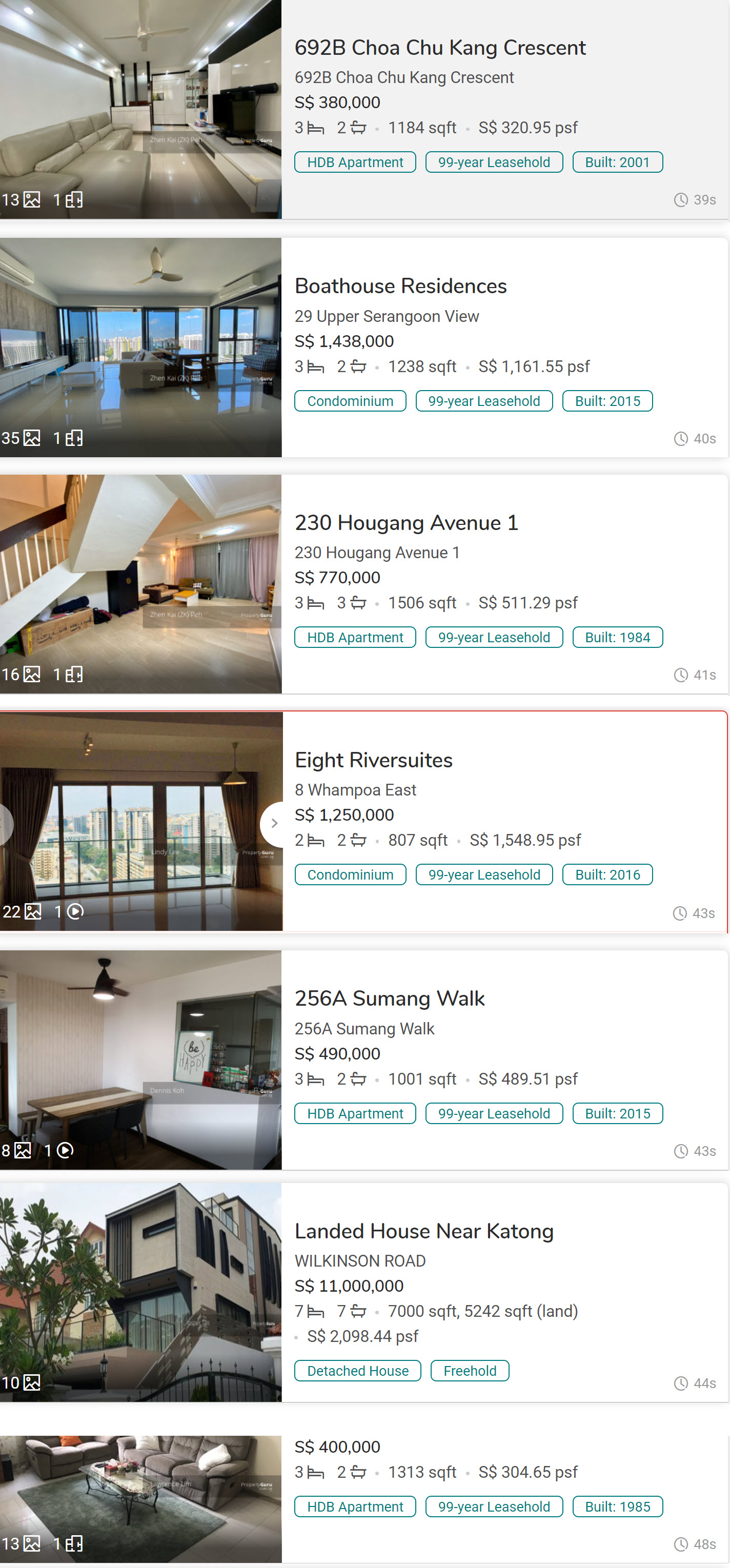
Task: Click floor plan icon on S$ 400,000 listing
Action: [74, 1543]
